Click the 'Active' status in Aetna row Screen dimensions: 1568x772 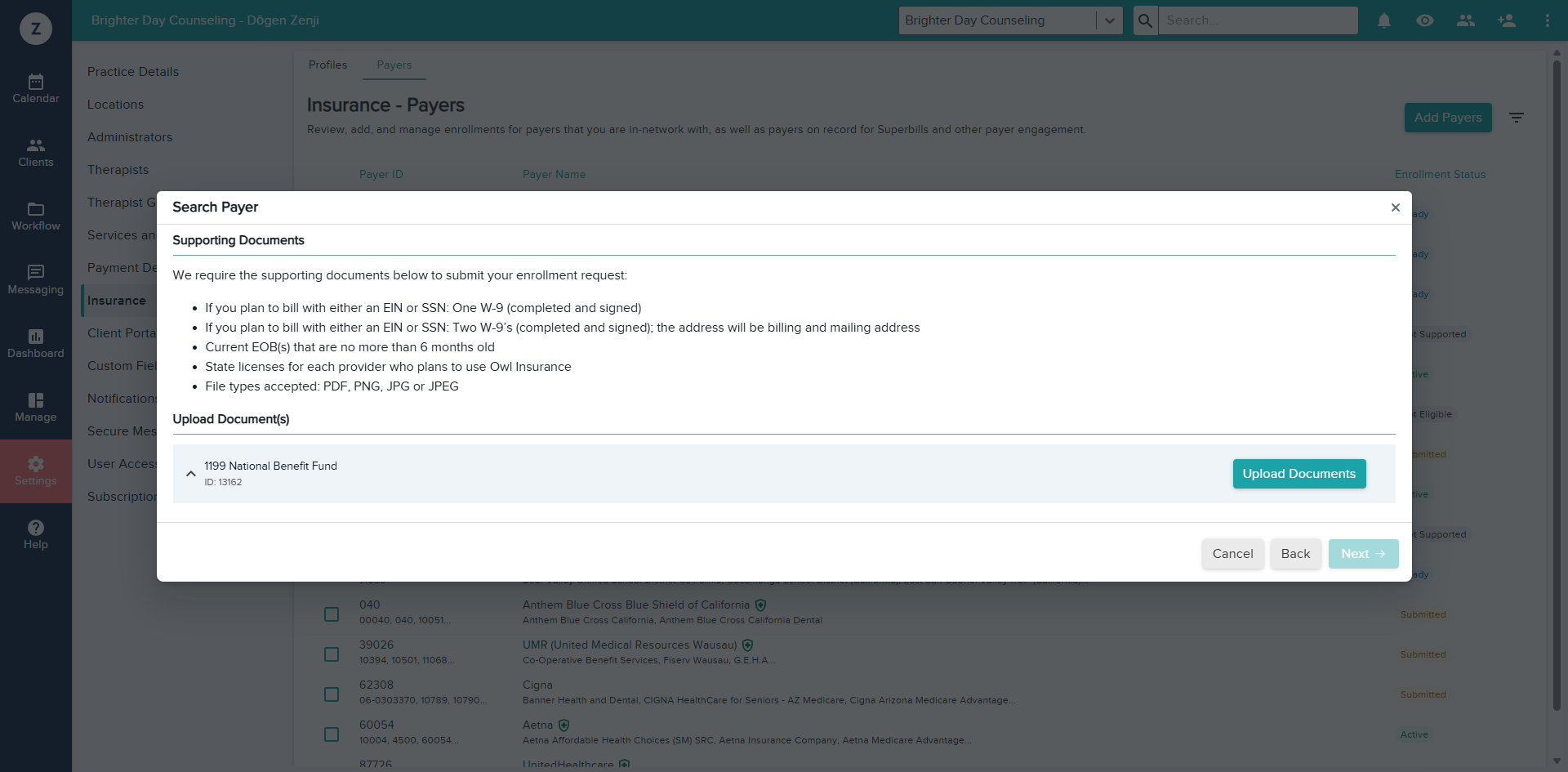point(1414,734)
